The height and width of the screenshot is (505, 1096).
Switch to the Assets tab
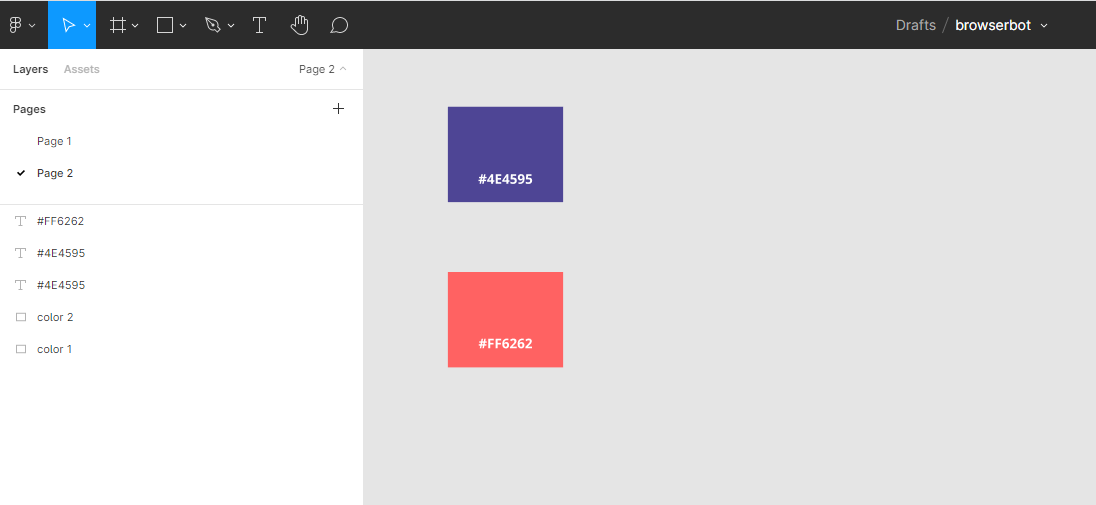(81, 69)
